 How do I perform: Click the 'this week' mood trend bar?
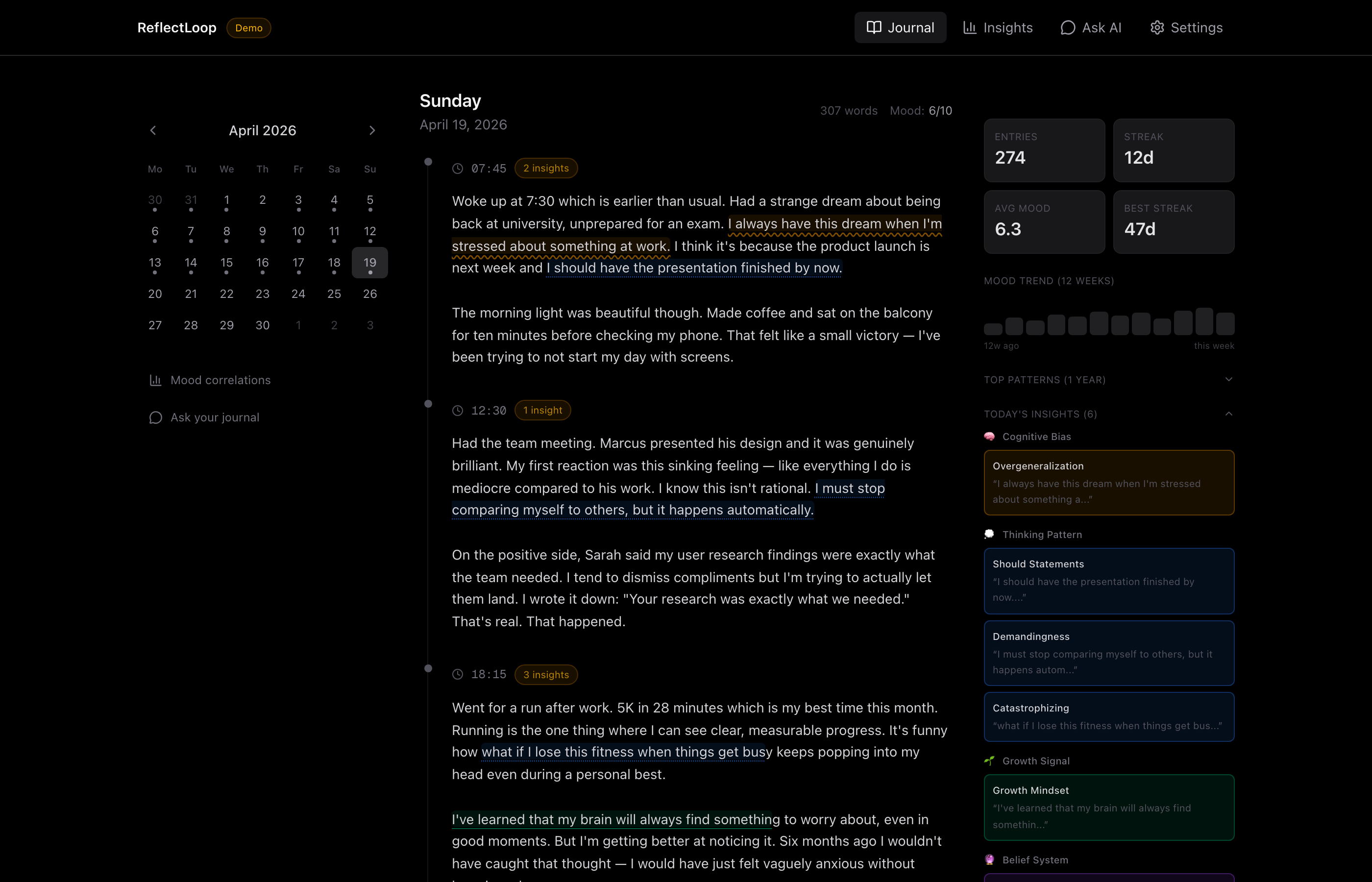tap(1225, 323)
